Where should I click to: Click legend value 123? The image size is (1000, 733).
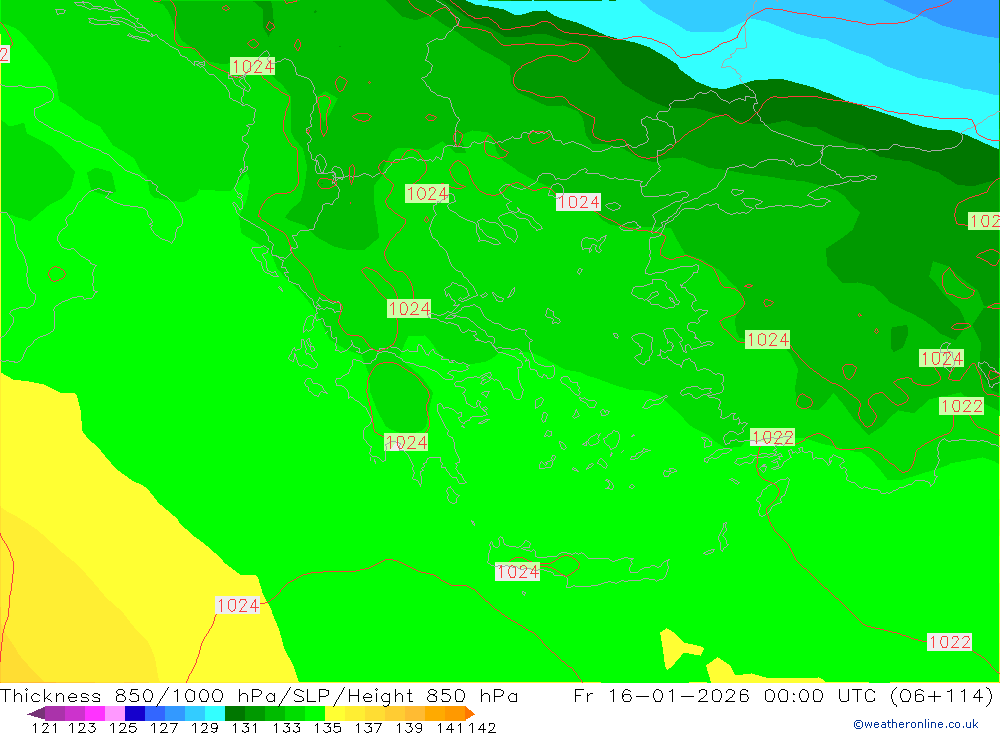click(82, 727)
